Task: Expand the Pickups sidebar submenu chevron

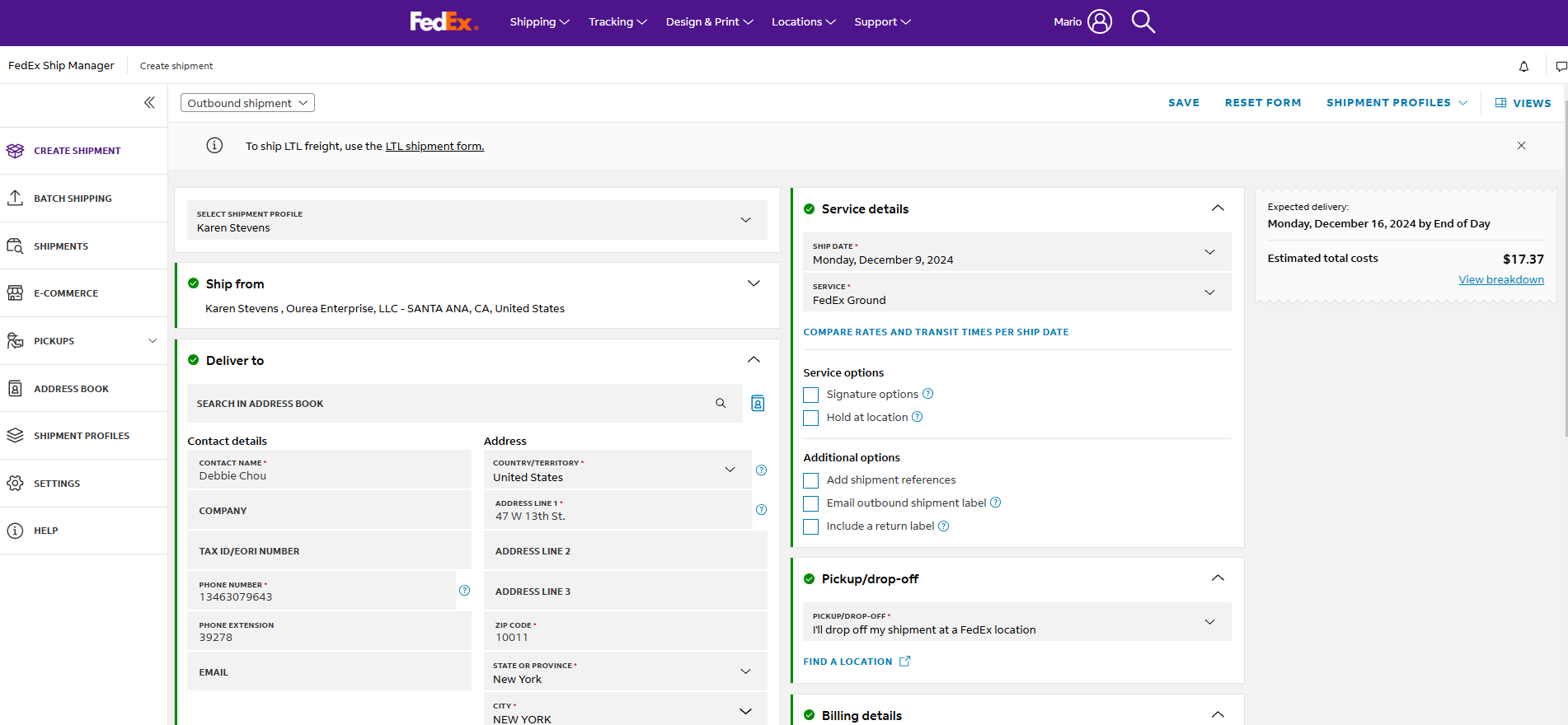Action: 153,341
